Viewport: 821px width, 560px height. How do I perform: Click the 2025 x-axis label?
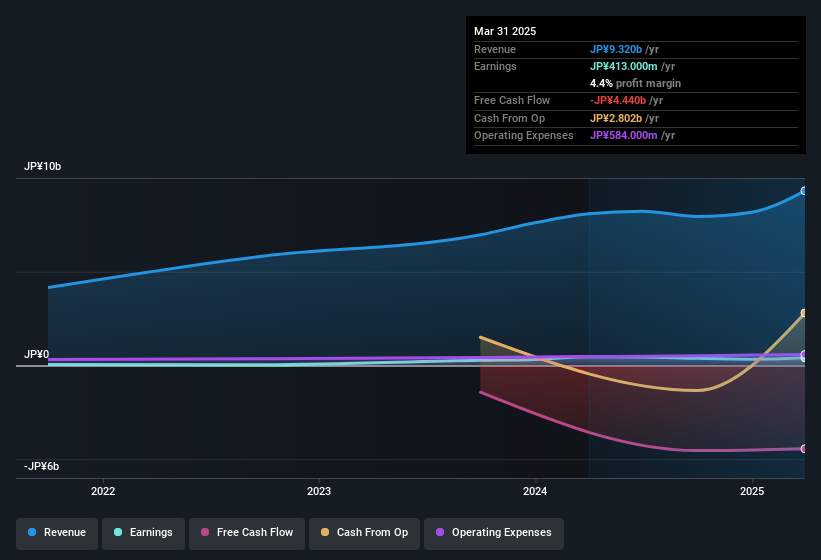tap(752, 491)
